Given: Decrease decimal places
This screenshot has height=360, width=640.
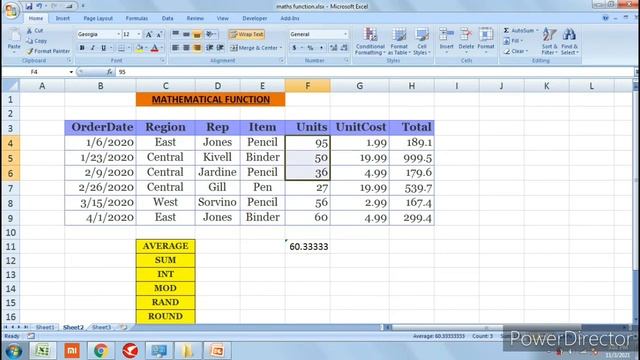Looking at the screenshot, I should tap(344, 48).
